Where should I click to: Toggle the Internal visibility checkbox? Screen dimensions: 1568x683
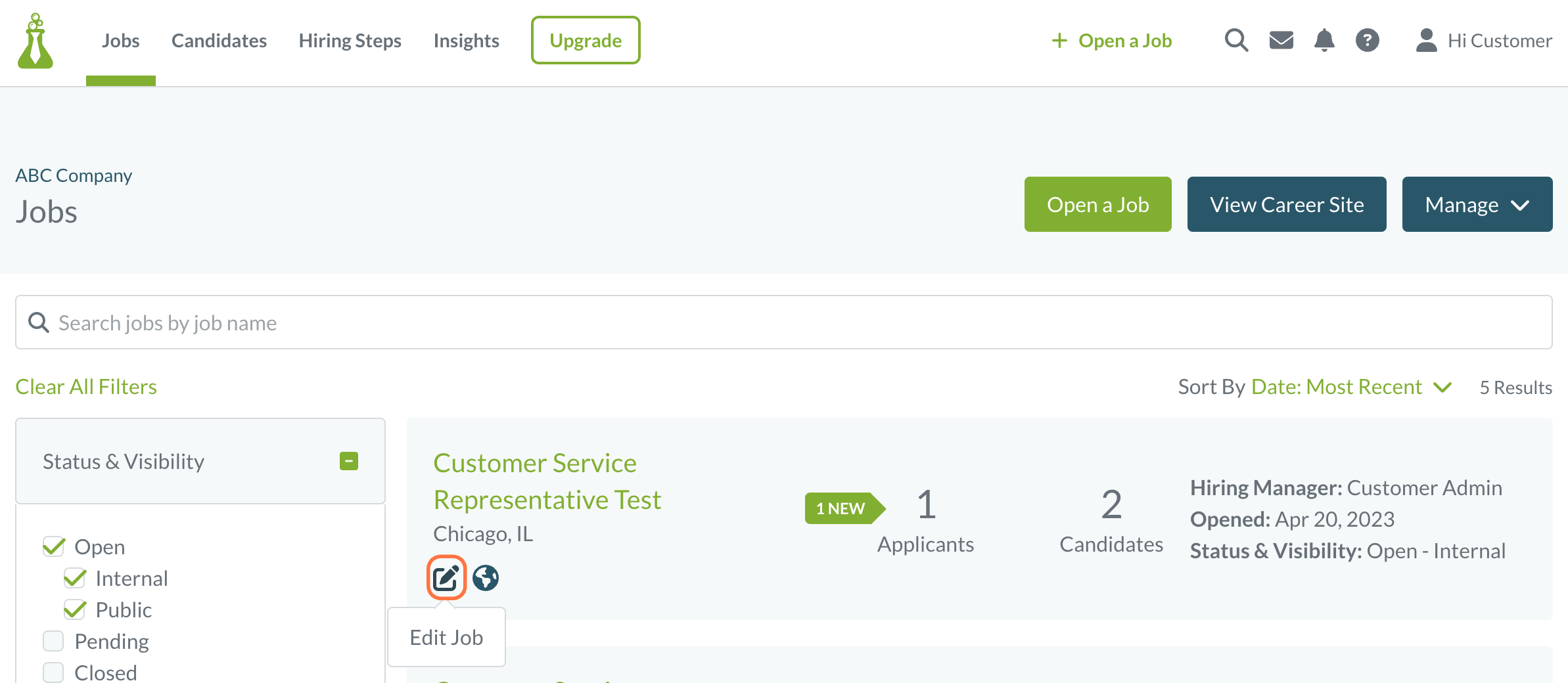click(75, 578)
